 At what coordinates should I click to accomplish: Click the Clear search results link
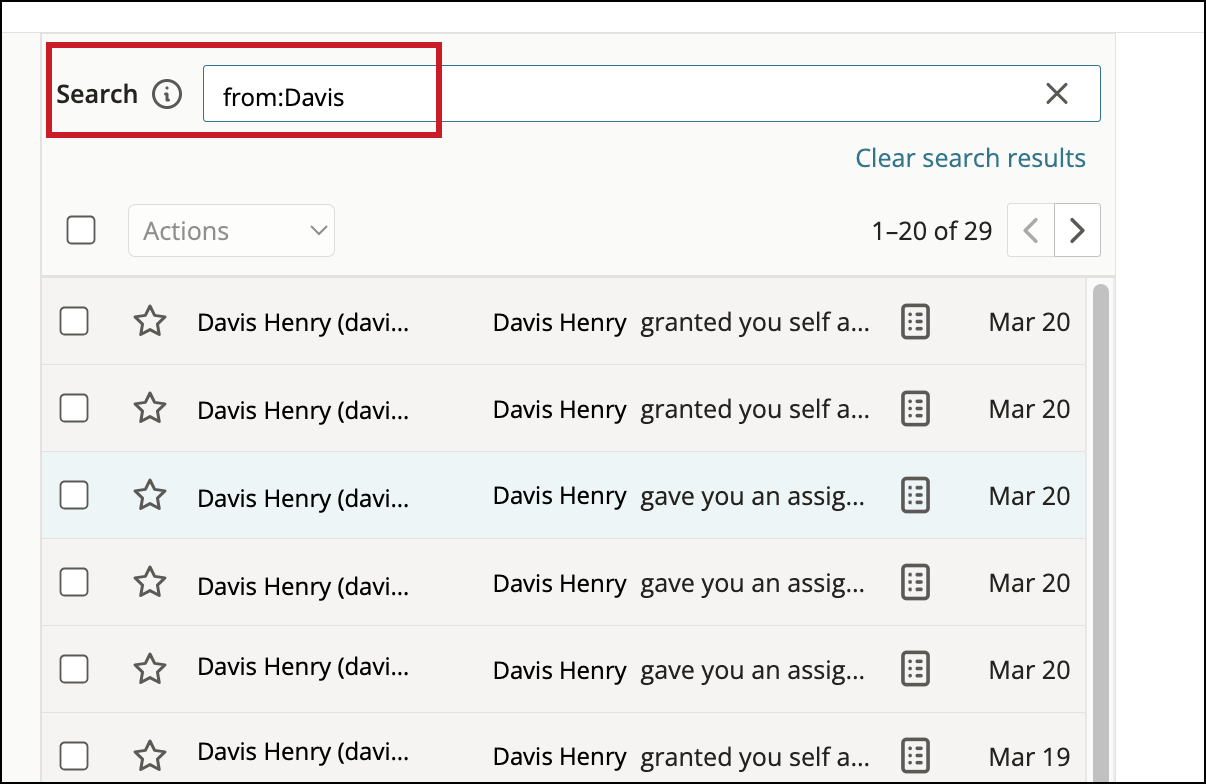pos(970,158)
